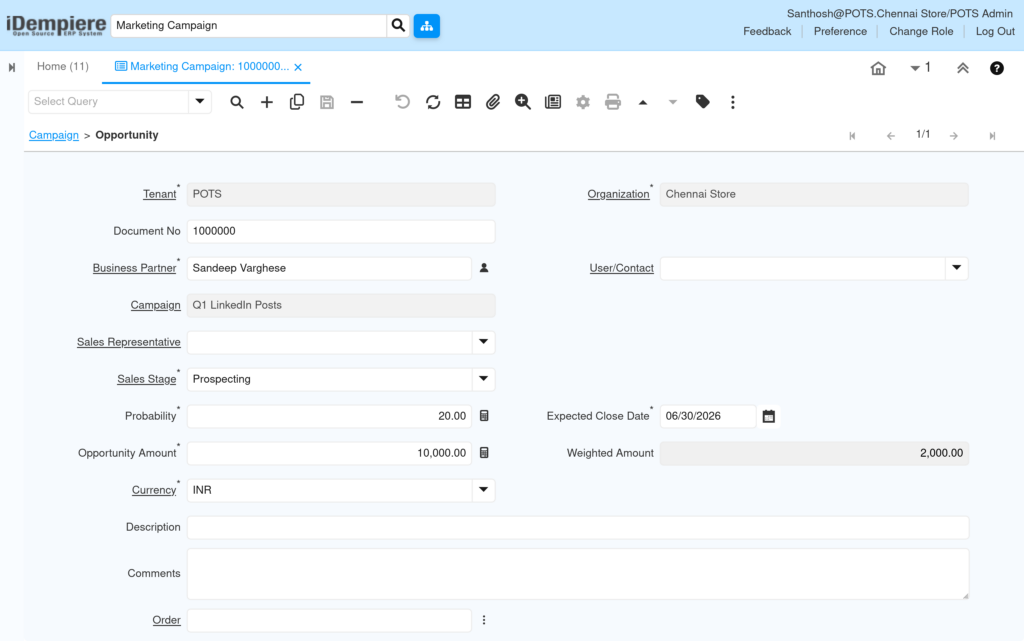Click the Zoom Across icon
The height and width of the screenshot is (641, 1024).
pyautogui.click(x=522, y=102)
